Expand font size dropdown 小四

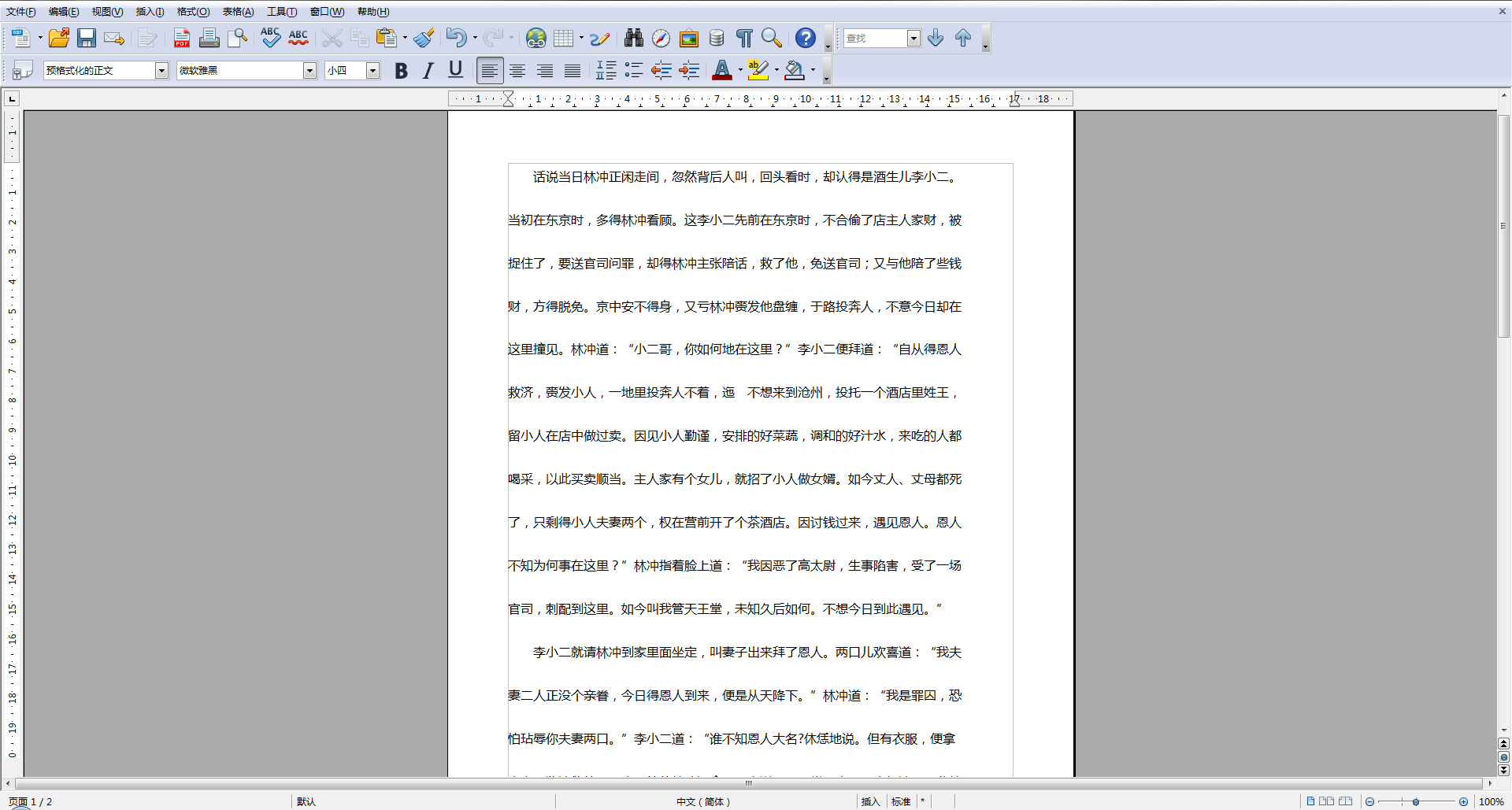coord(372,71)
